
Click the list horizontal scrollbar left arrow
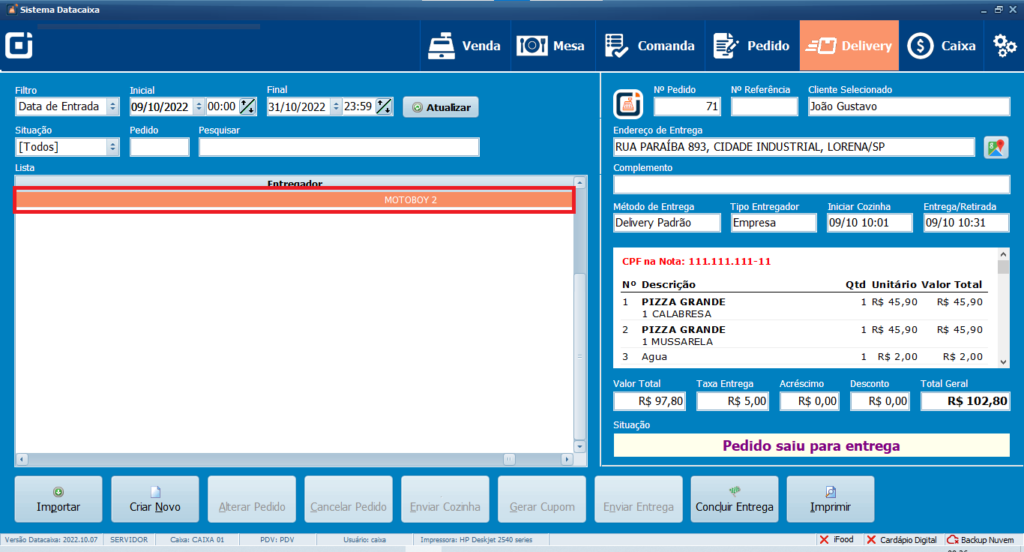click(22, 459)
